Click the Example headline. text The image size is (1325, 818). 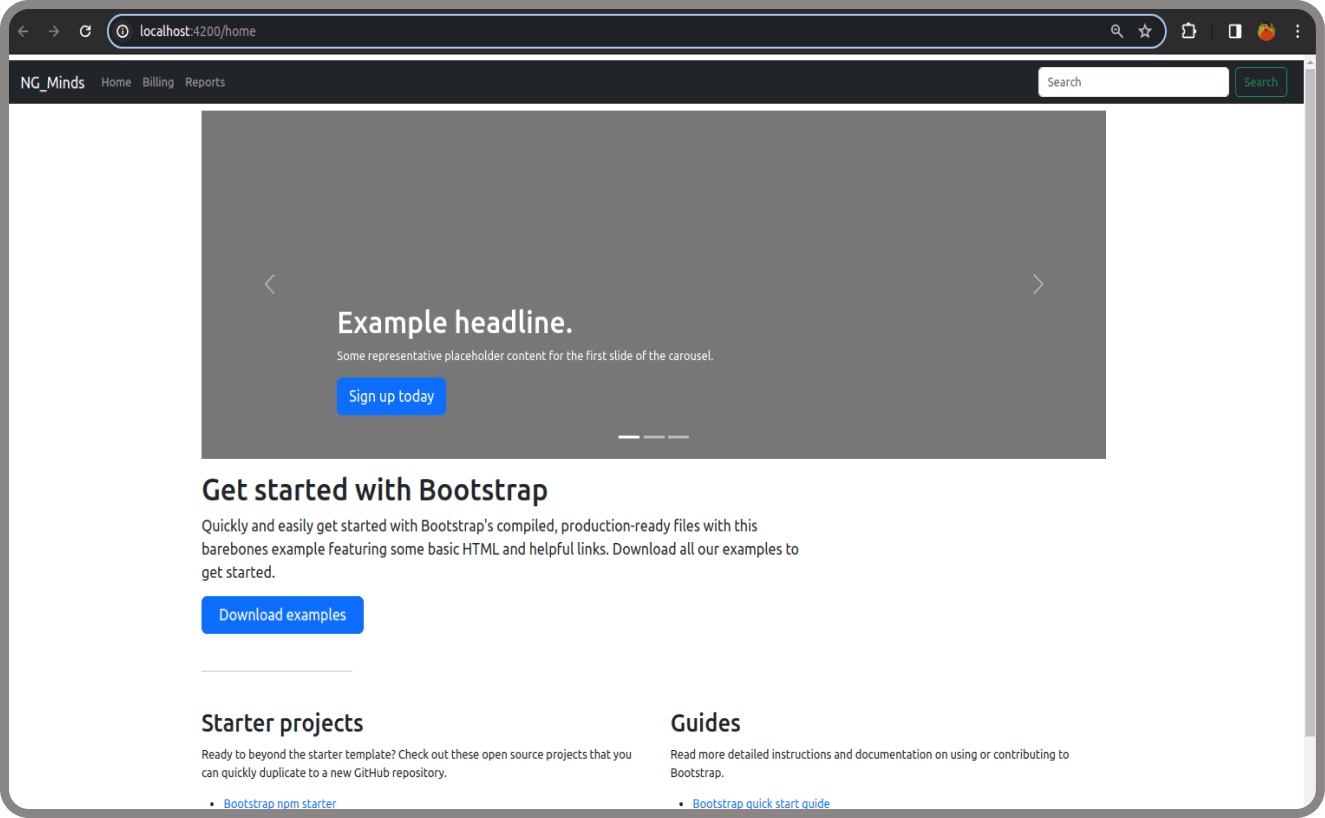point(455,322)
